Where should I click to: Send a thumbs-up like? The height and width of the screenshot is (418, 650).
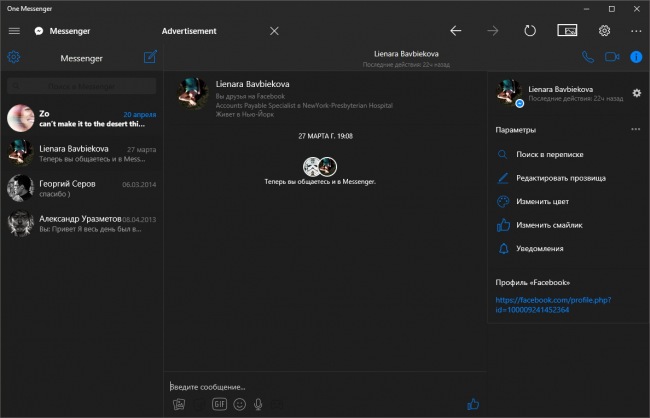[473, 404]
